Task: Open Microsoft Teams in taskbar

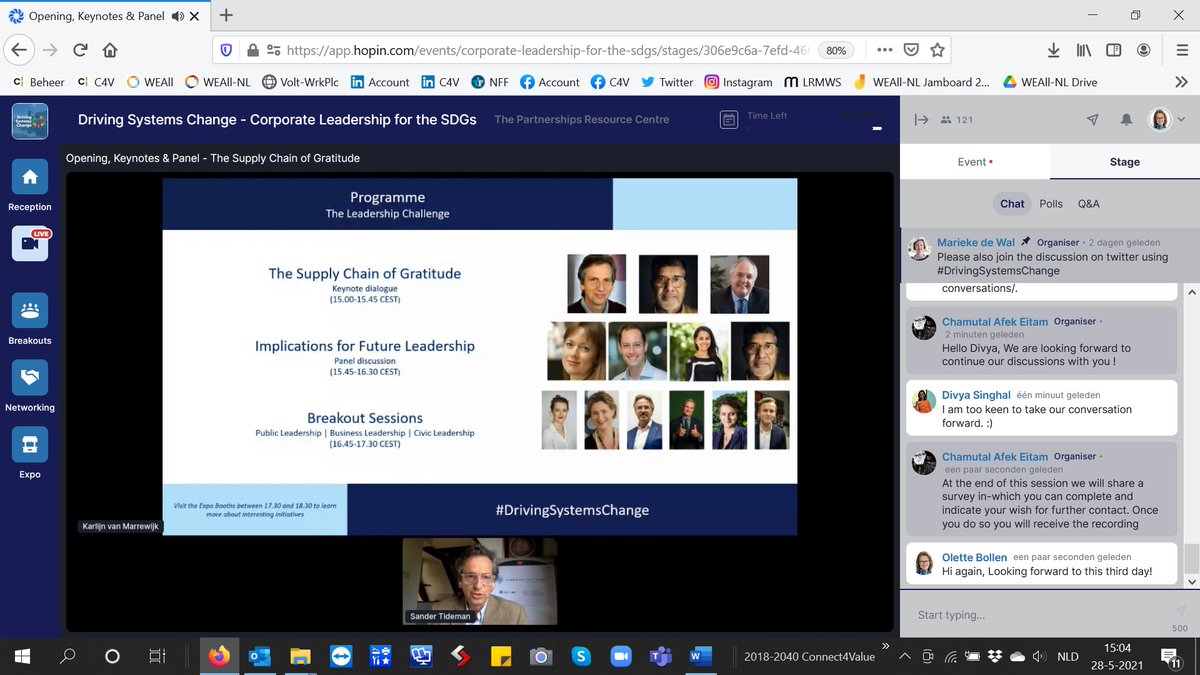Action: point(660,657)
